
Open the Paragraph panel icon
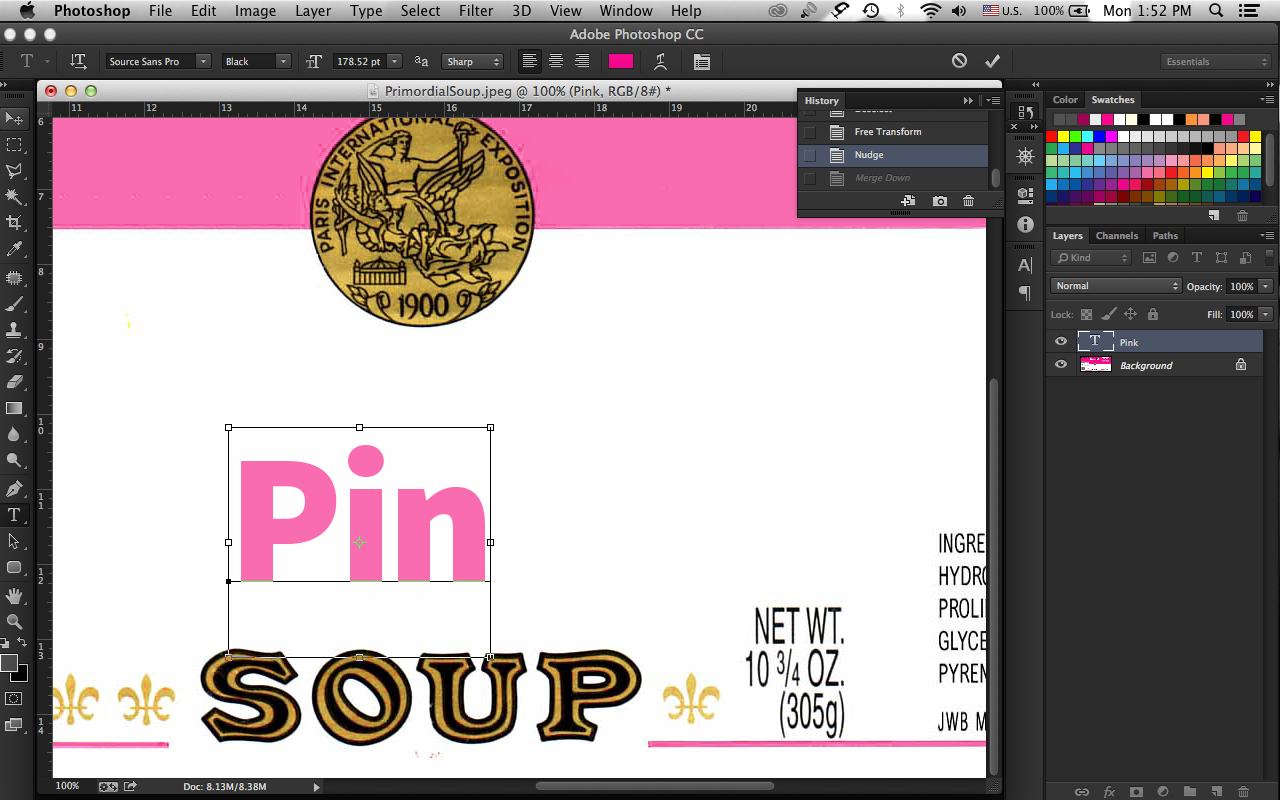click(x=1025, y=293)
